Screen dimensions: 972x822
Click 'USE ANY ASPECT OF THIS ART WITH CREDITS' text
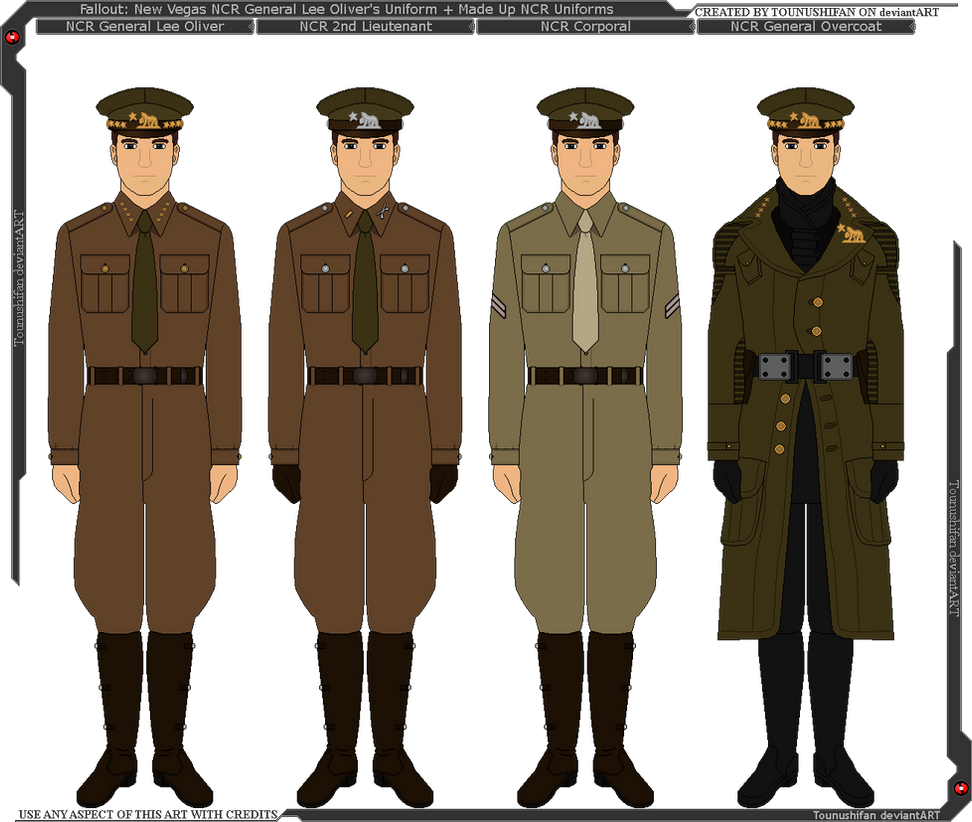click(x=148, y=814)
